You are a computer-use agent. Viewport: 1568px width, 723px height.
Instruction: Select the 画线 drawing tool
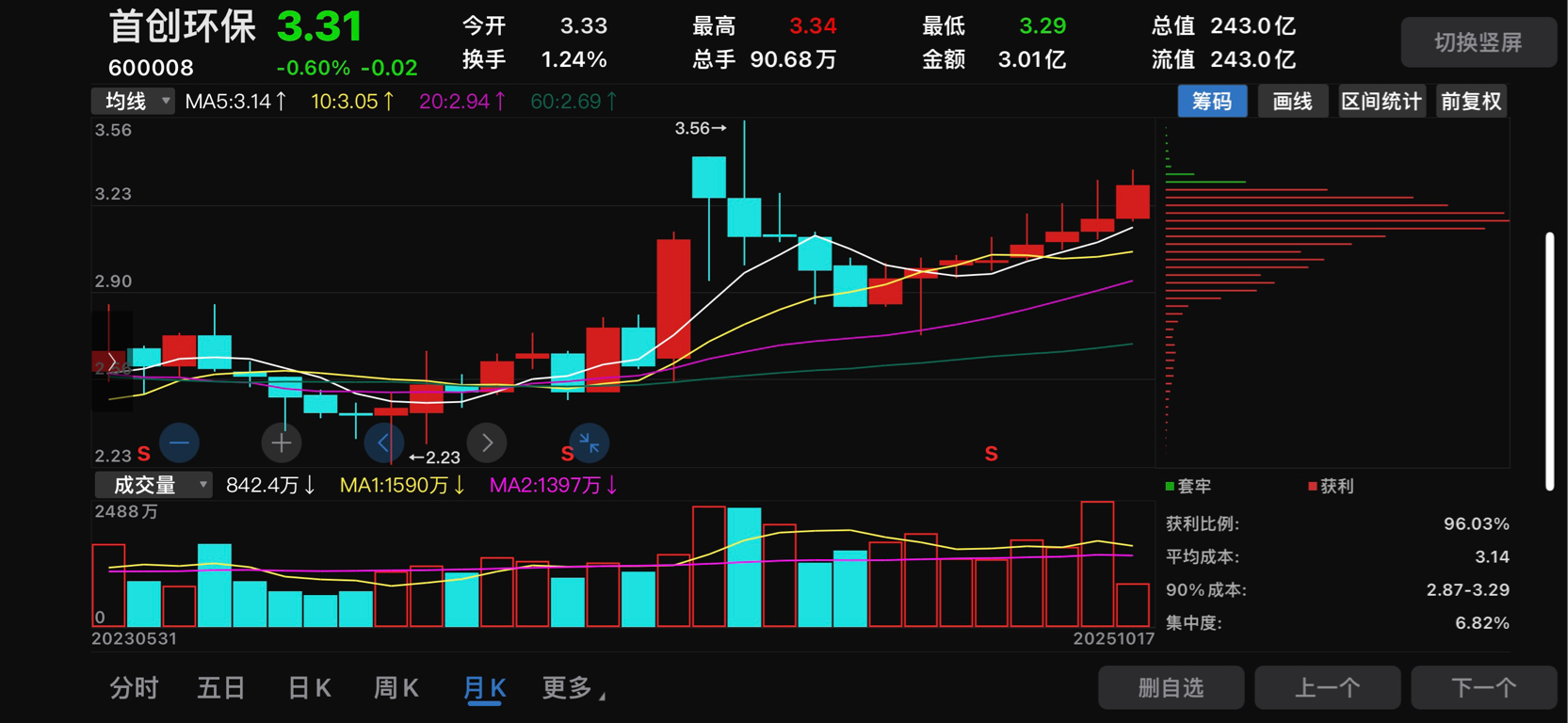tap(1292, 101)
